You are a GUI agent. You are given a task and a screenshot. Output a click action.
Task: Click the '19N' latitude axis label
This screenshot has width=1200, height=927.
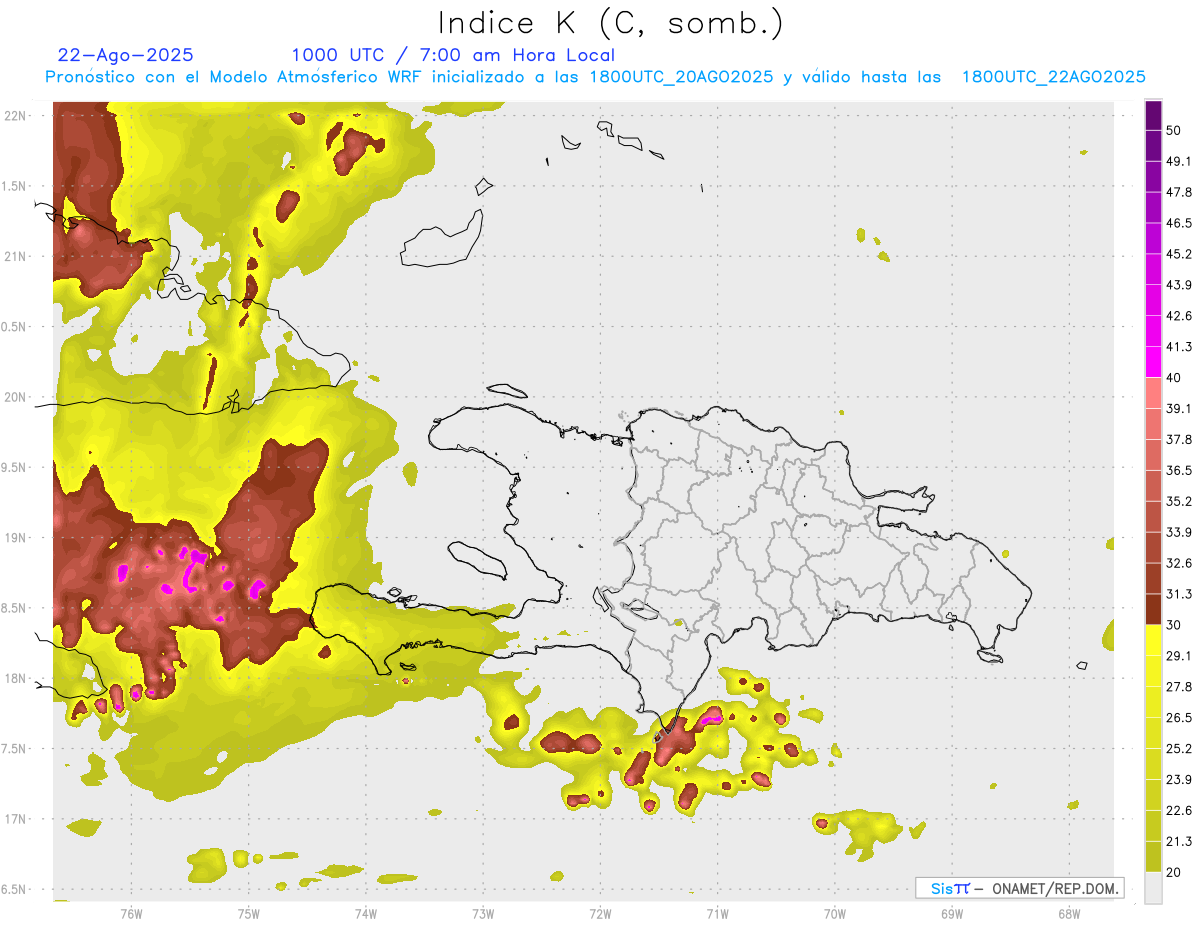click(16, 537)
